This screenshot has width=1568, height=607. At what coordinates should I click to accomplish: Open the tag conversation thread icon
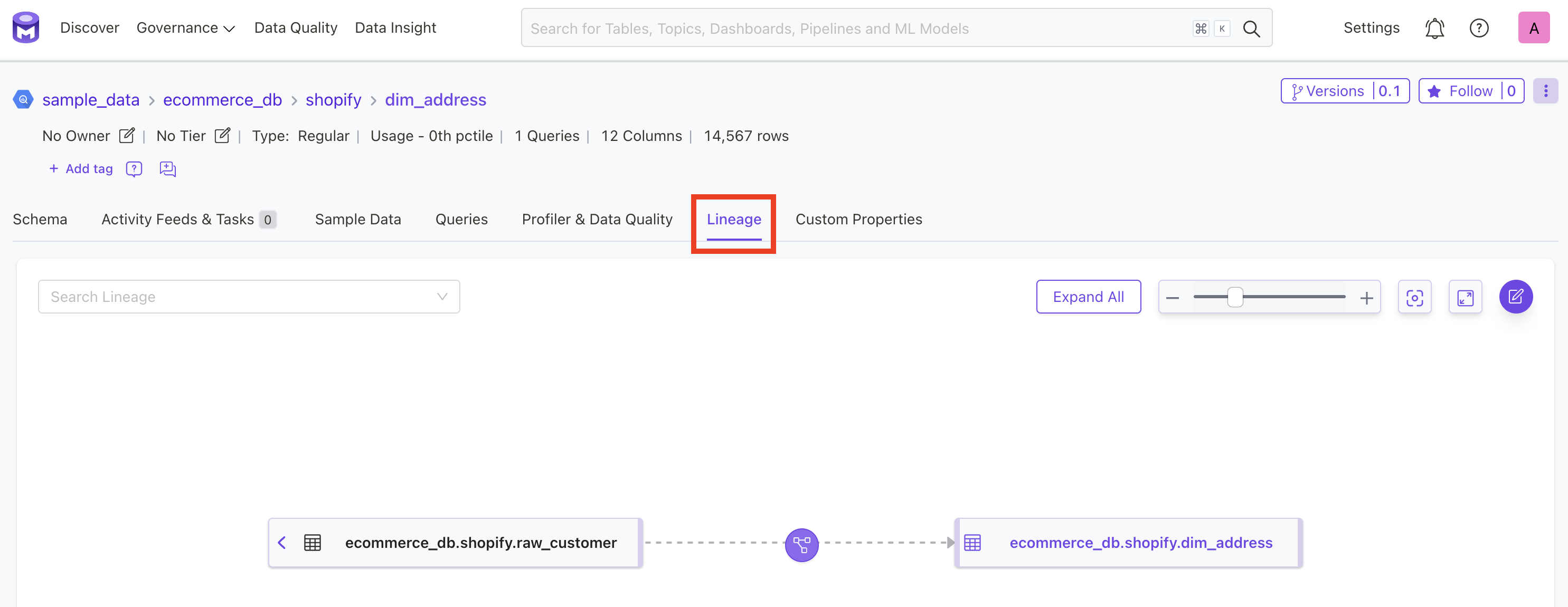click(x=167, y=169)
